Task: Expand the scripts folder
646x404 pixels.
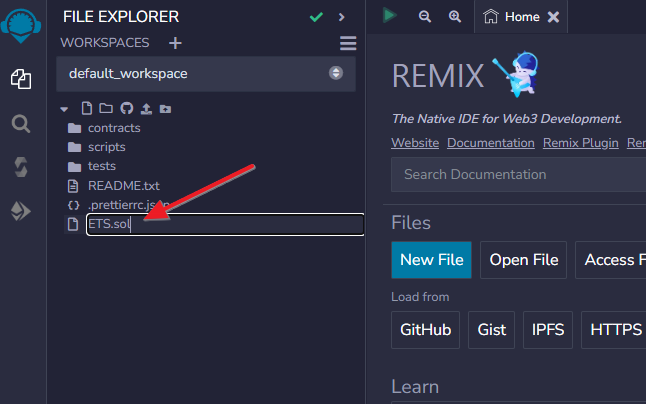Action: (106, 147)
